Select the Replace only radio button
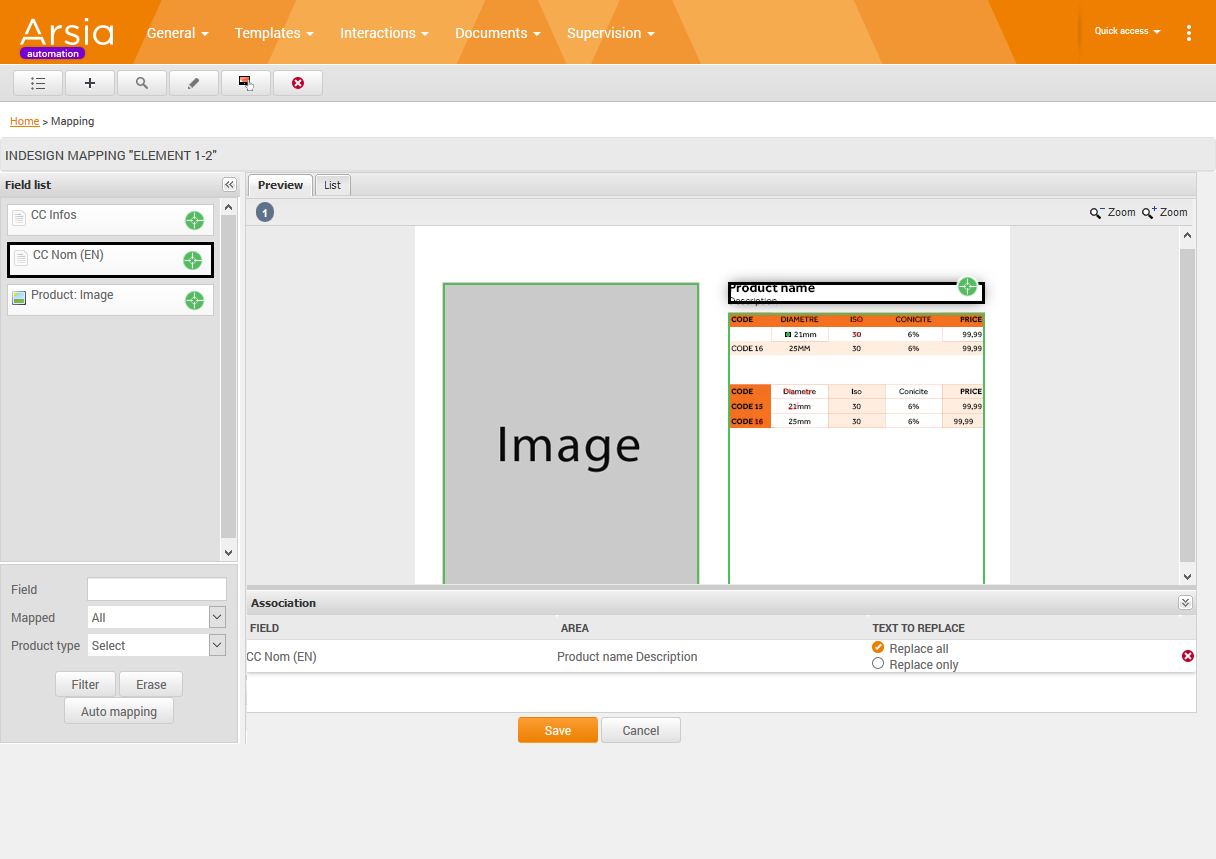Image resolution: width=1216 pixels, height=859 pixels. pyautogui.click(x=878, y=664)
